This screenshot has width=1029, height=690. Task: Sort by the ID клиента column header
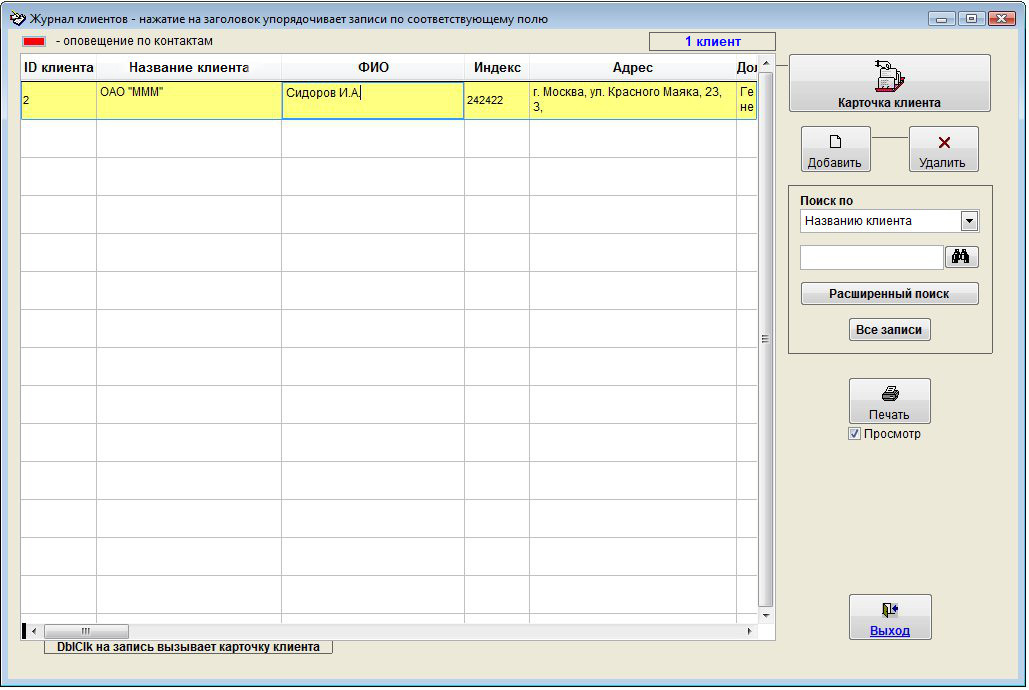click(x=58, y=68)
